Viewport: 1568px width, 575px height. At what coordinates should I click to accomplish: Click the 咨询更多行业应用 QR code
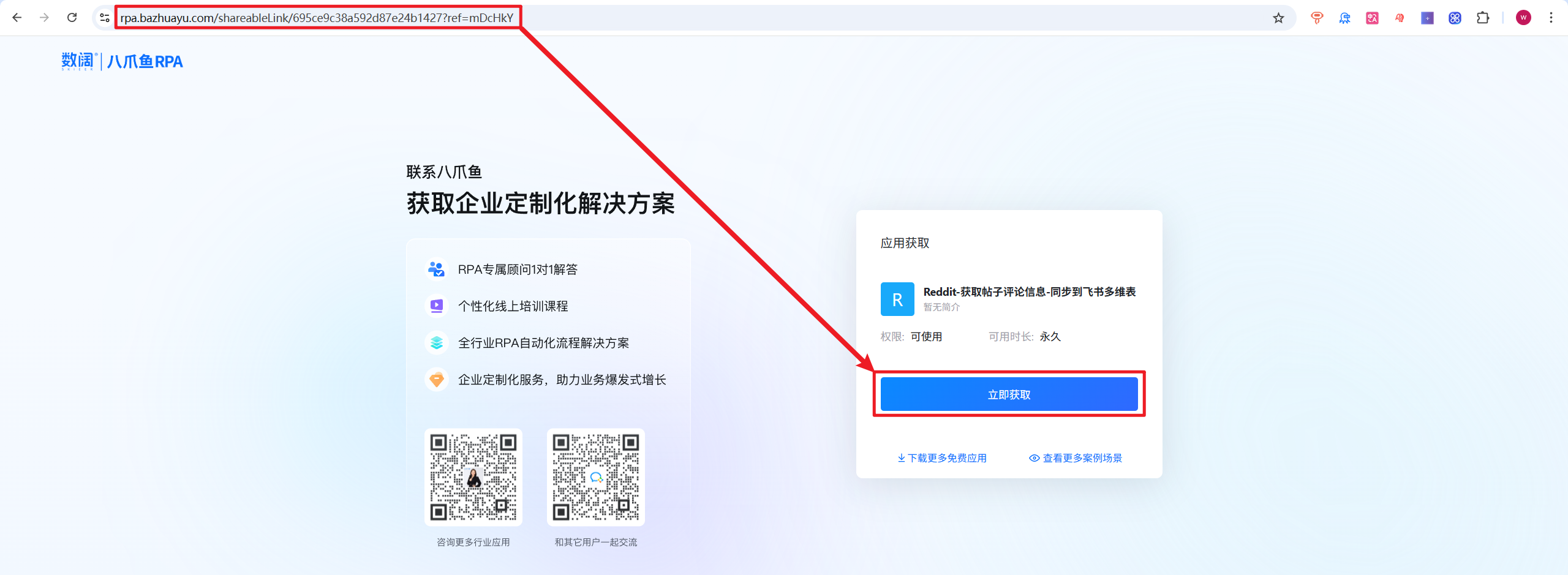[473, 477]
